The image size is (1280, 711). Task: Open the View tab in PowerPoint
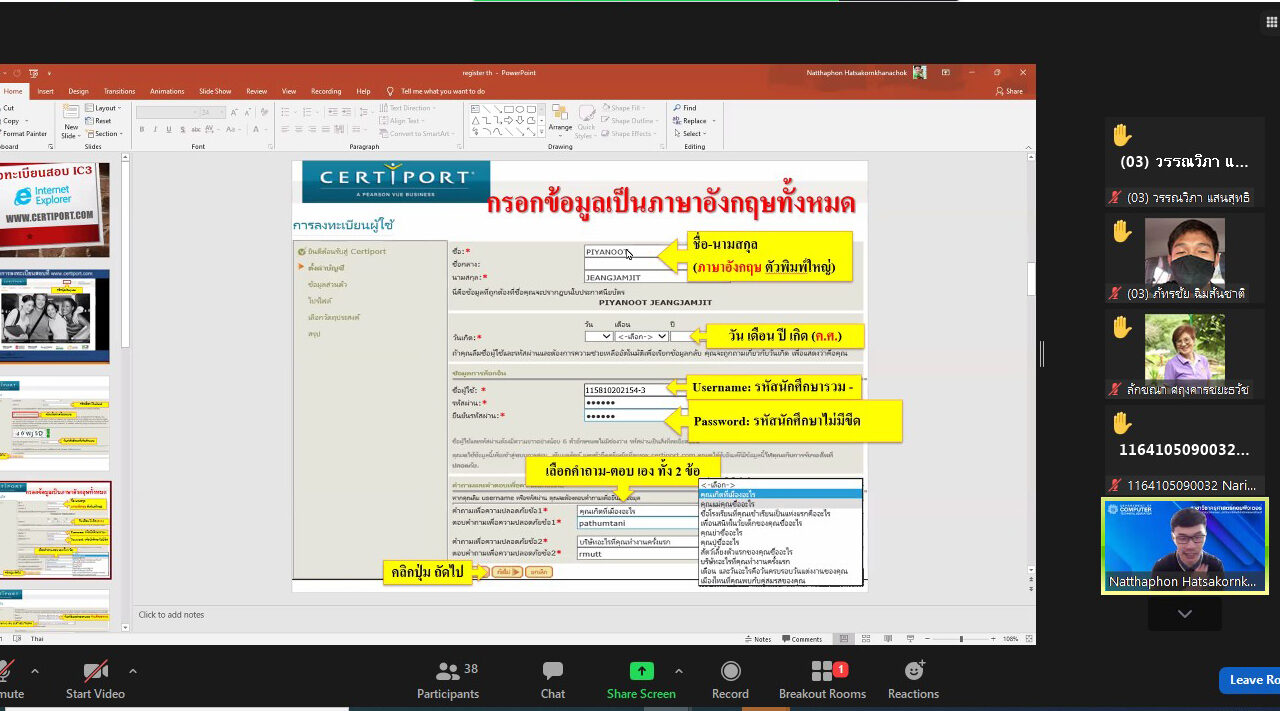pyautogui.click(x=289, y=91)
